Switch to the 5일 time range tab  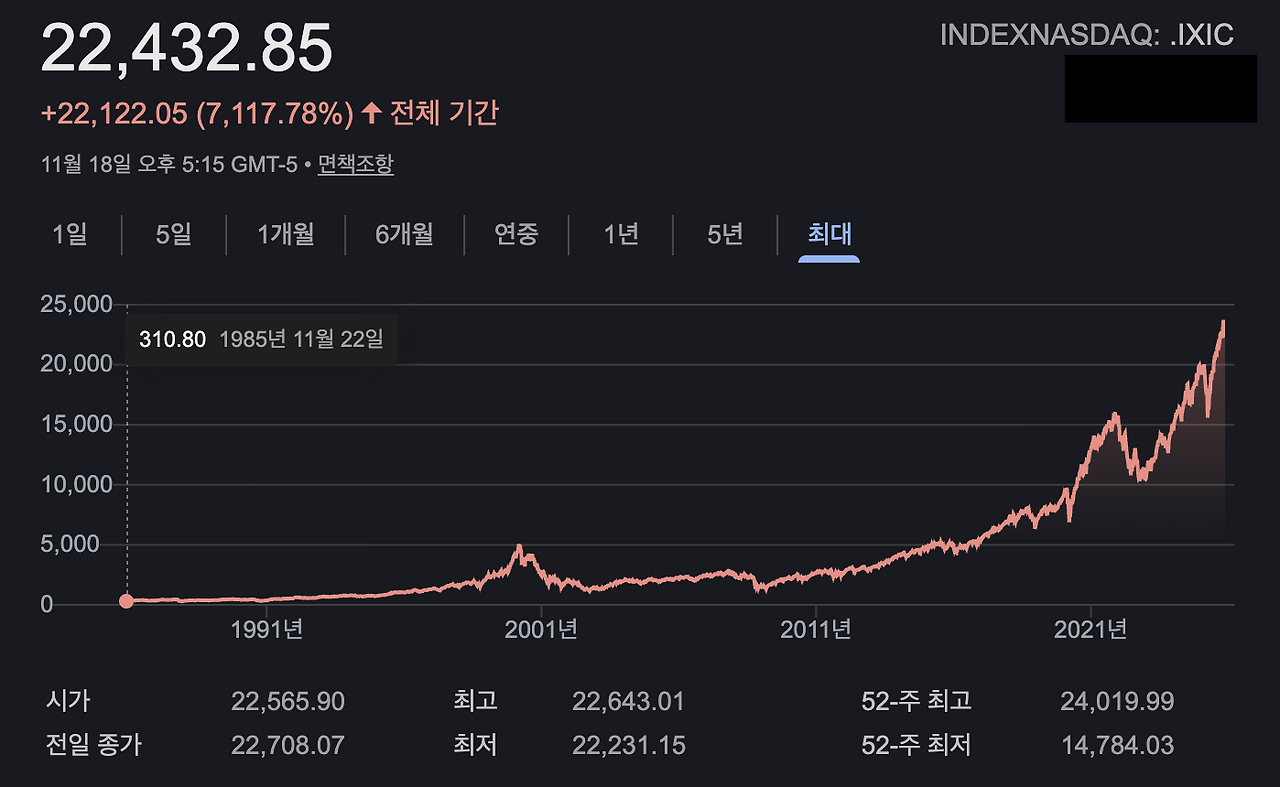click(x=172, y=234)
